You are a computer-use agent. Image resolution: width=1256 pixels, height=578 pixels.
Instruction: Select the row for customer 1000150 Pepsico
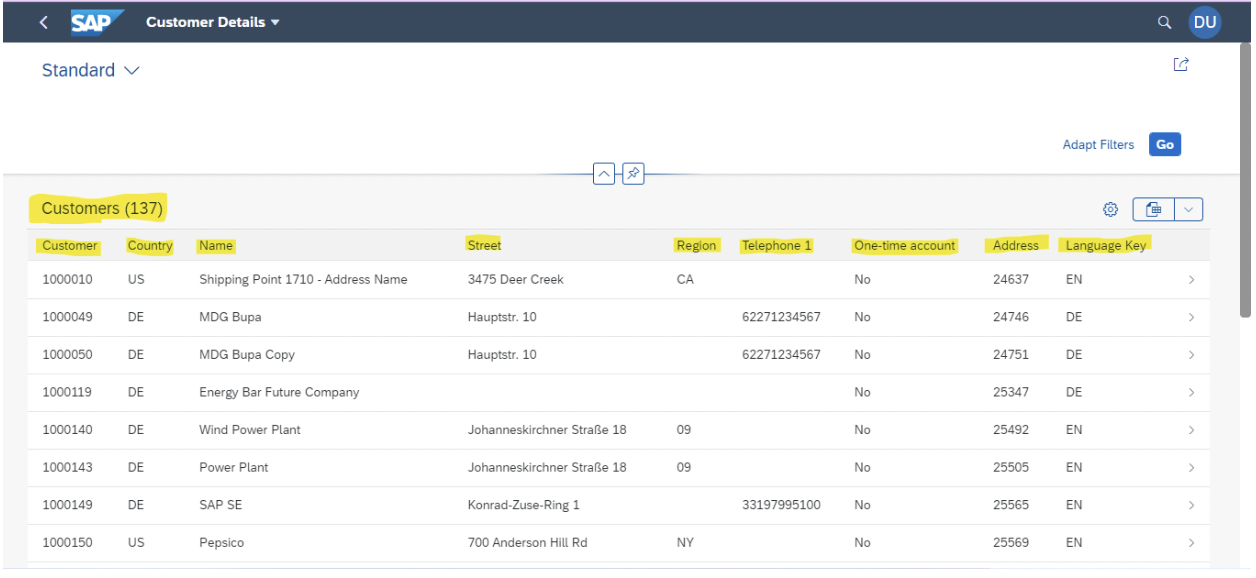400,542
